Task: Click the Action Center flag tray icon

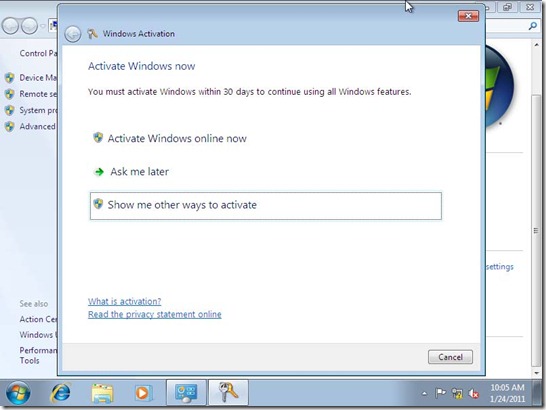Action: (440, 393)
